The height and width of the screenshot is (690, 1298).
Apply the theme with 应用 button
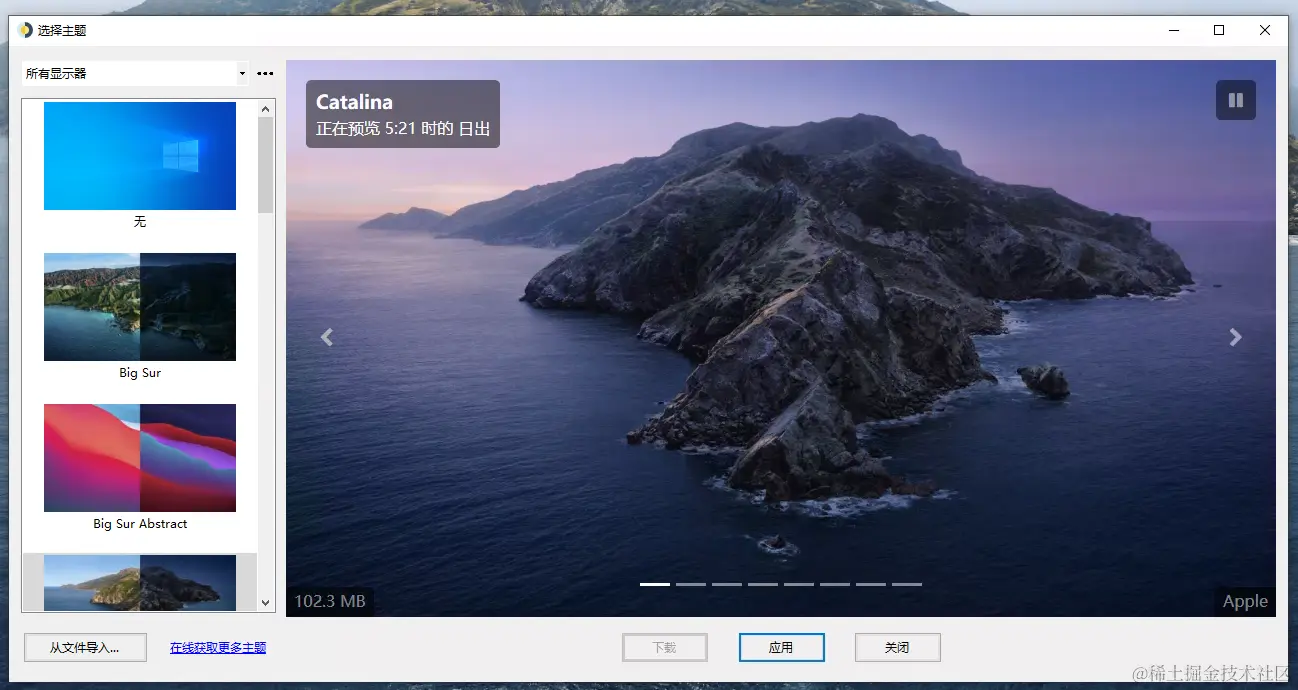pos(781,648)
